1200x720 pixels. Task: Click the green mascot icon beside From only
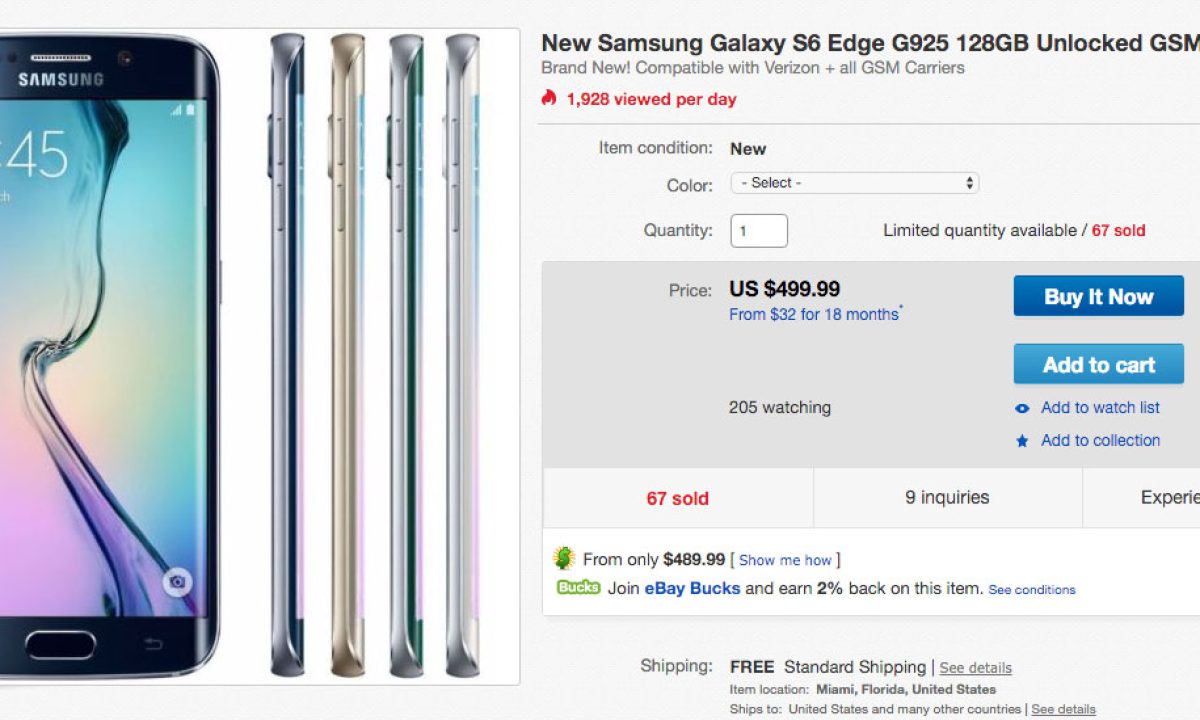(x=565, y=558)
